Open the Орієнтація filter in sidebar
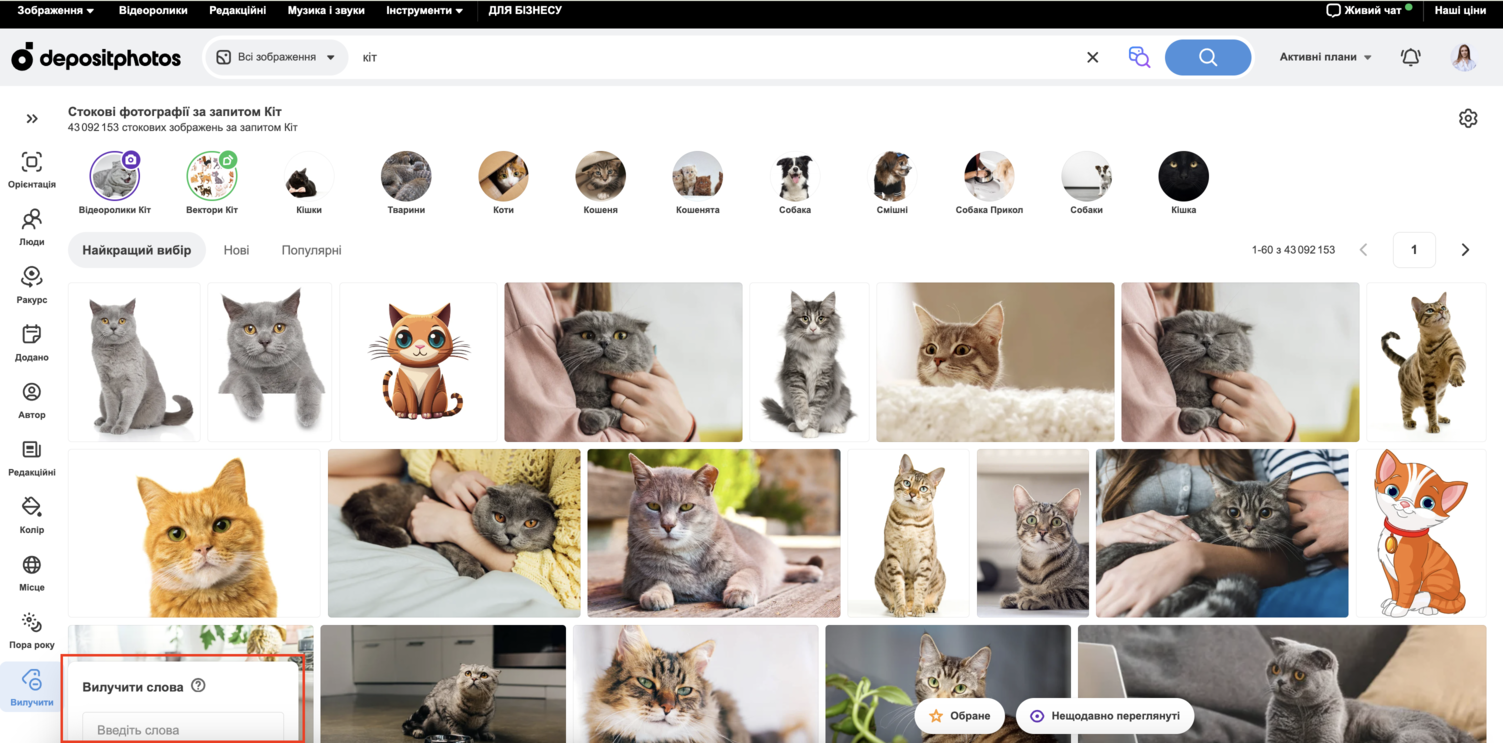 point(32,170)
